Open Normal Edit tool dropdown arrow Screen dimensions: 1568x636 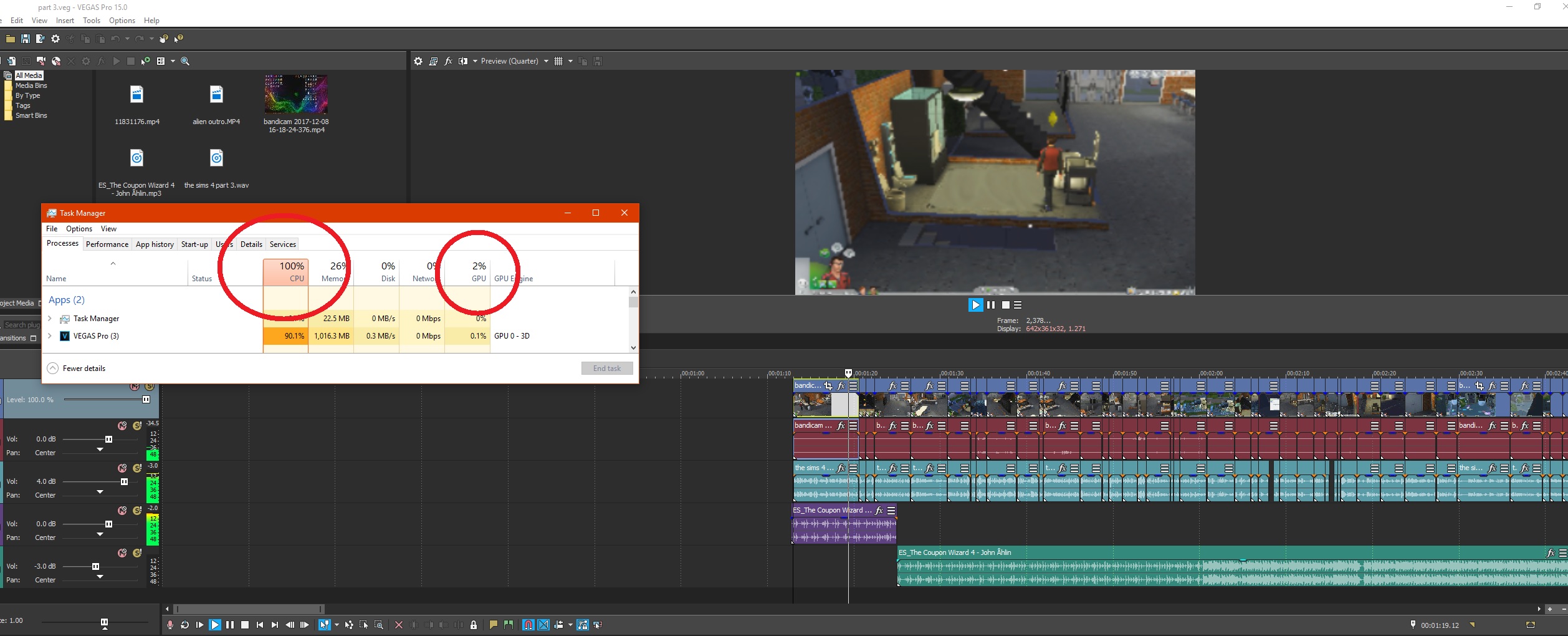coord(337,625)
